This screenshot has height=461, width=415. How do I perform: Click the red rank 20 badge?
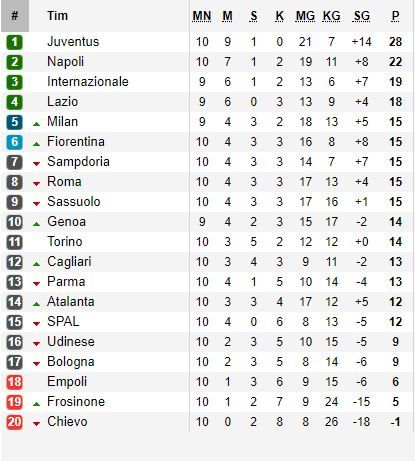pos(14,422)
